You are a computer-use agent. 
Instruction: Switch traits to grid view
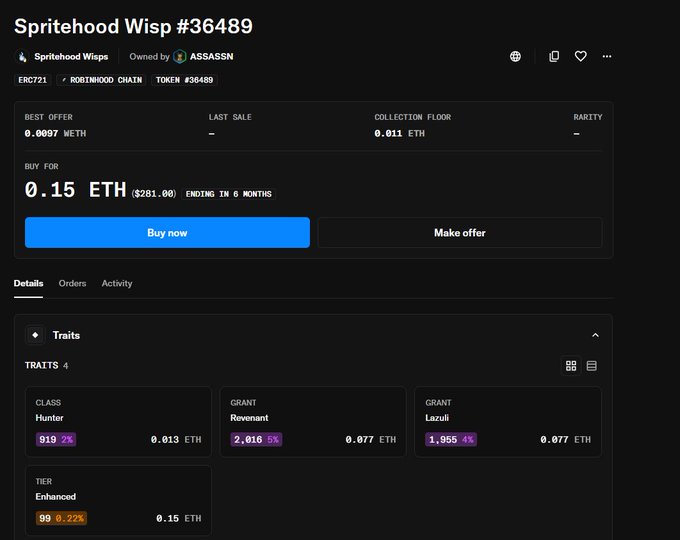(571, 366)
